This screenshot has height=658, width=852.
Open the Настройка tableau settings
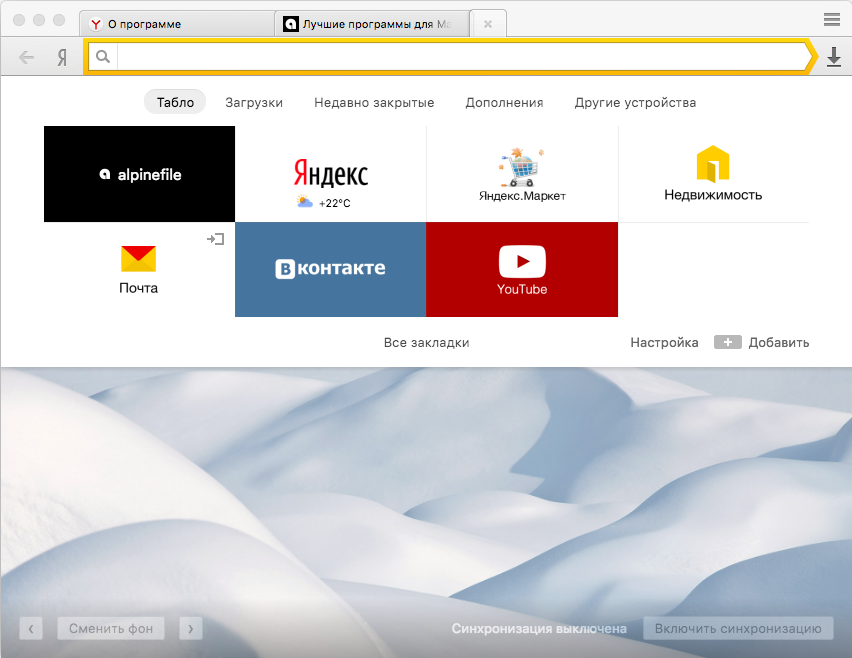pos(664,342)
